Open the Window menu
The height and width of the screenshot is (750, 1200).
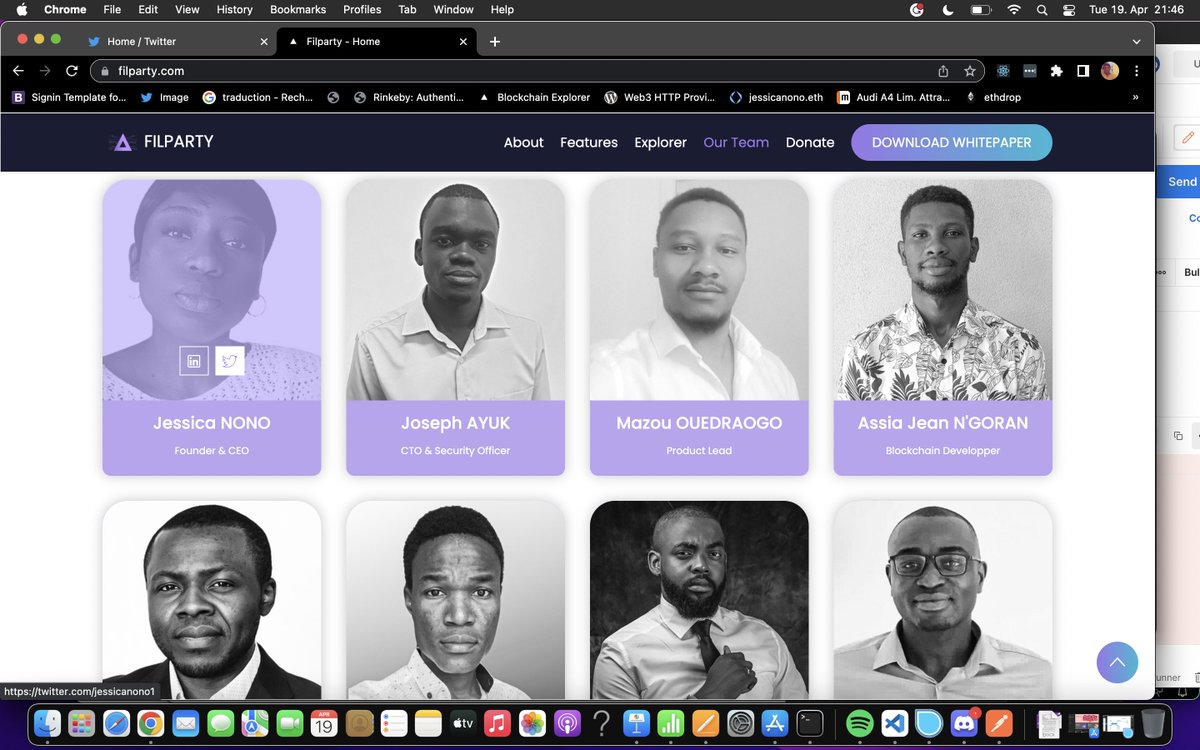tap(453, 10)
